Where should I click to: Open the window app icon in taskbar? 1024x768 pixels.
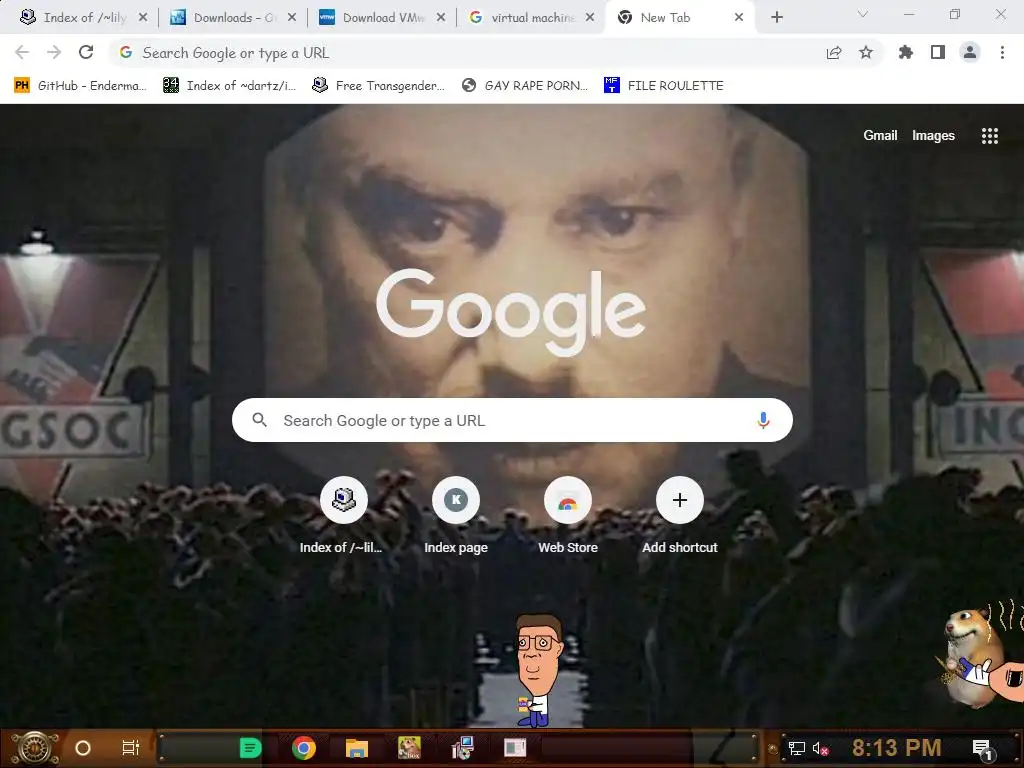[515, 748]
